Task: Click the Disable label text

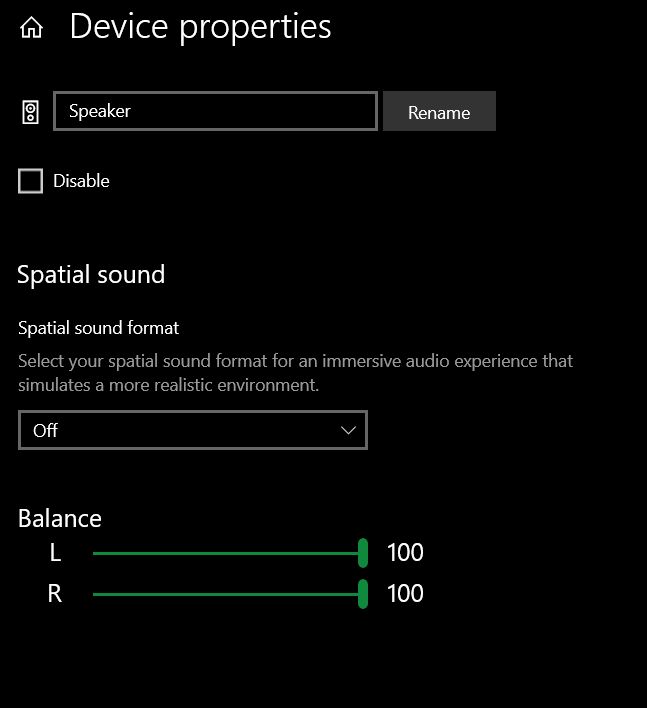Action: point(81,181)
